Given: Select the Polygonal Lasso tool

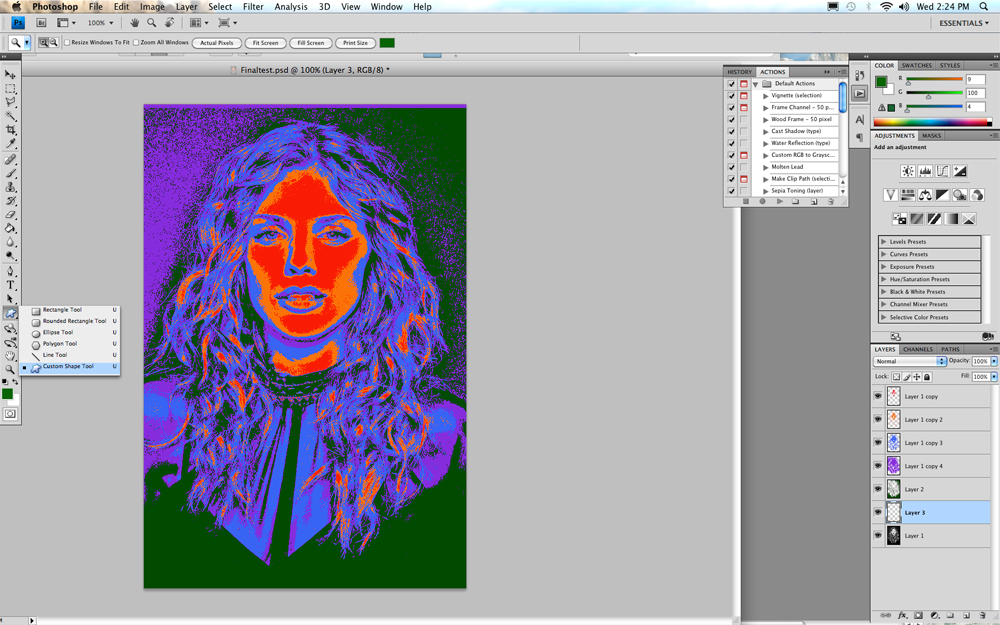Looking at the screenshot, I should pos(10,102).
